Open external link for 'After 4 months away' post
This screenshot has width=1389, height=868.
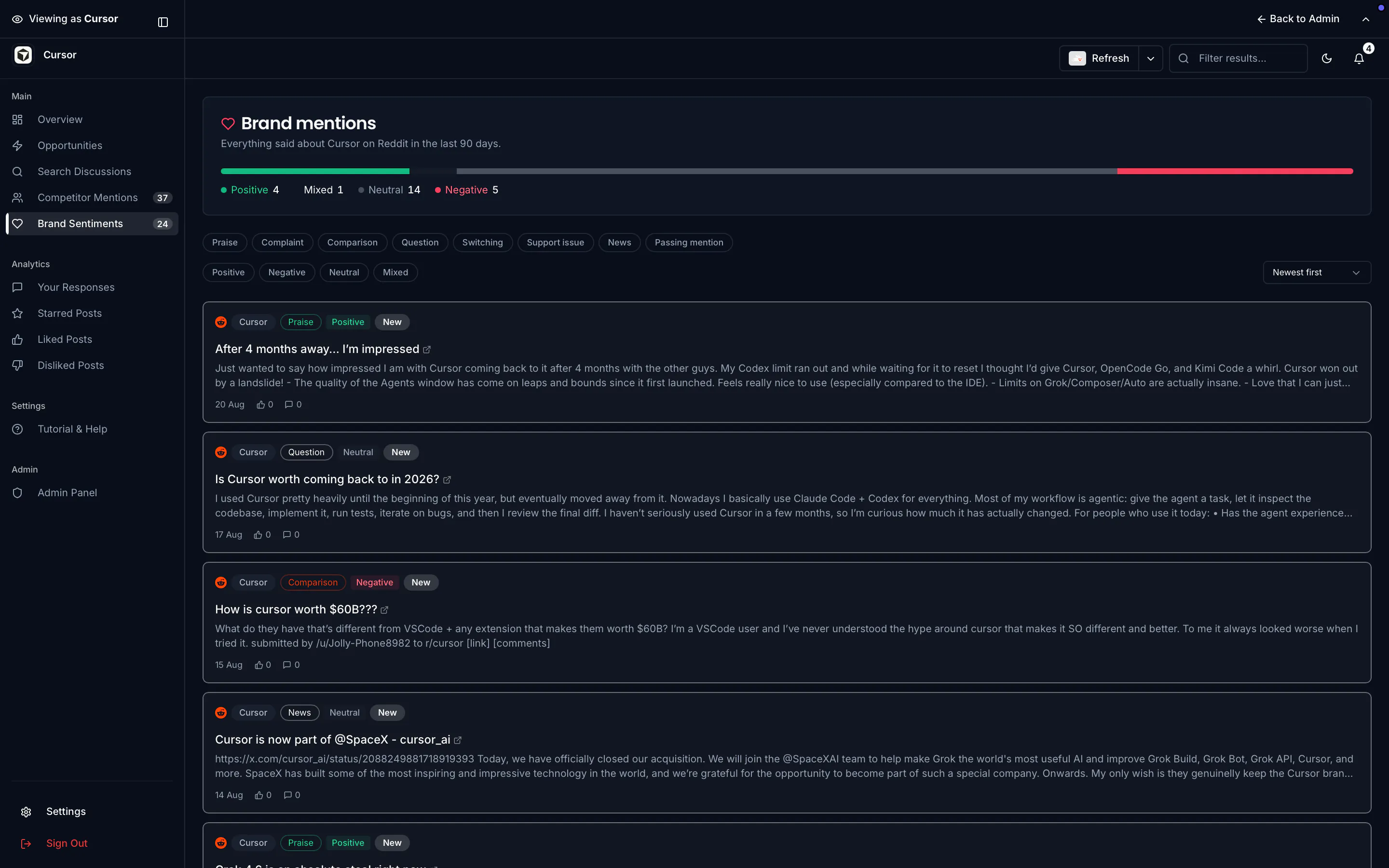(x=427, y=350)
